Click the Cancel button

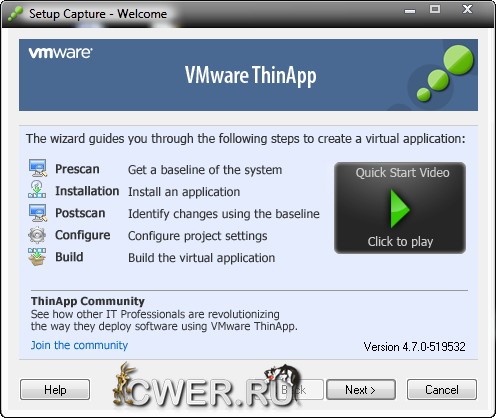click(x=442, y=389)
